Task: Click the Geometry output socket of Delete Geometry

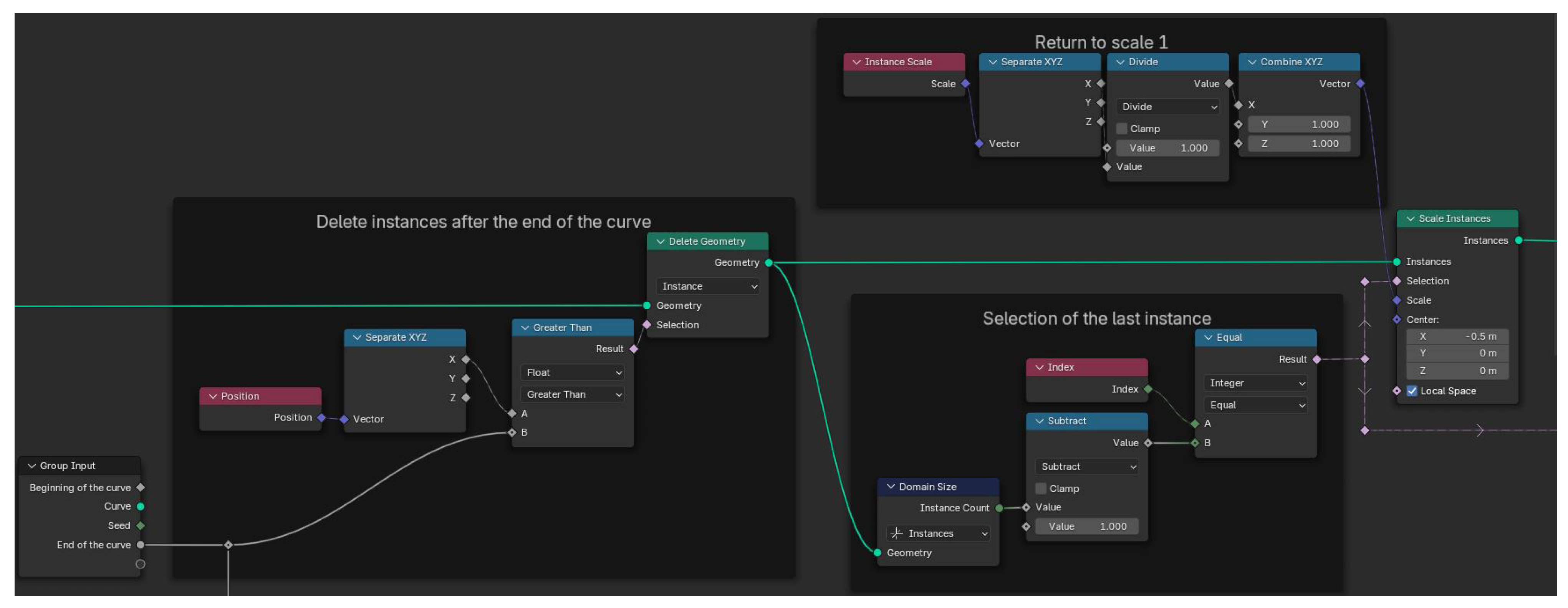Action: [769, 263]
